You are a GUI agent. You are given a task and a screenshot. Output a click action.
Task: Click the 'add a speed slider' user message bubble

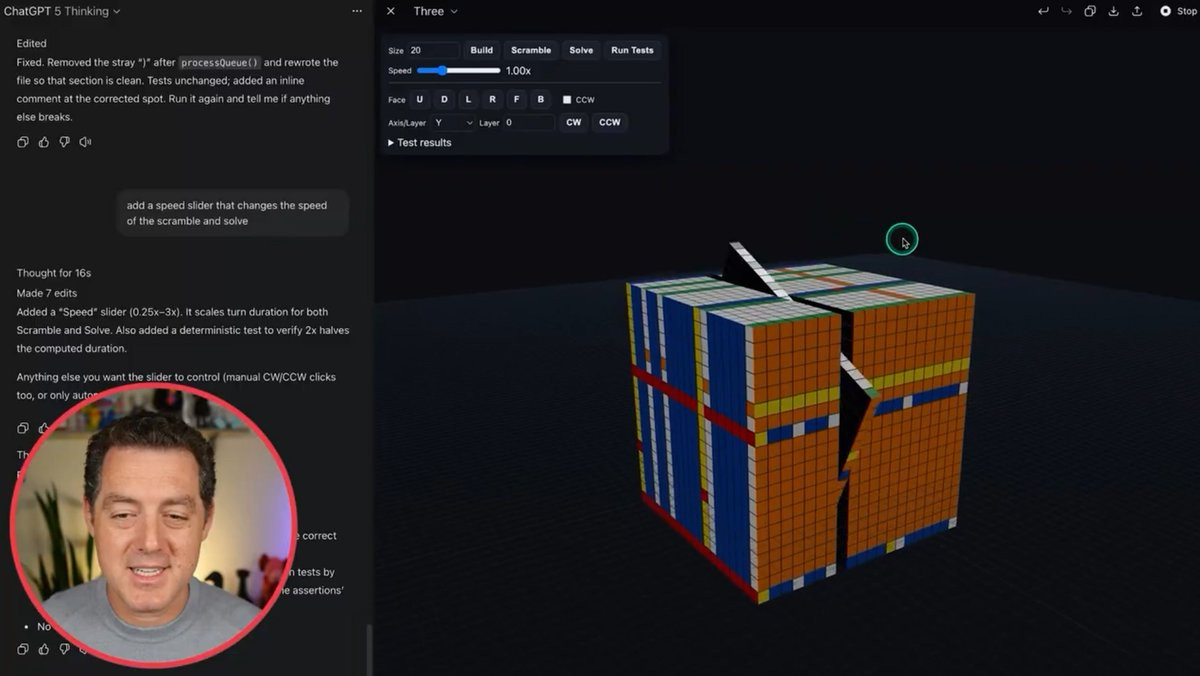coord(232,213)
